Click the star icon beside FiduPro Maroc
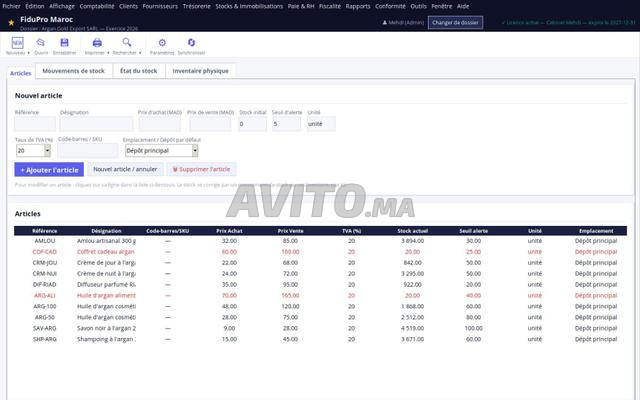640x400 pixels. pyautogui.click(x=11, y=23)
